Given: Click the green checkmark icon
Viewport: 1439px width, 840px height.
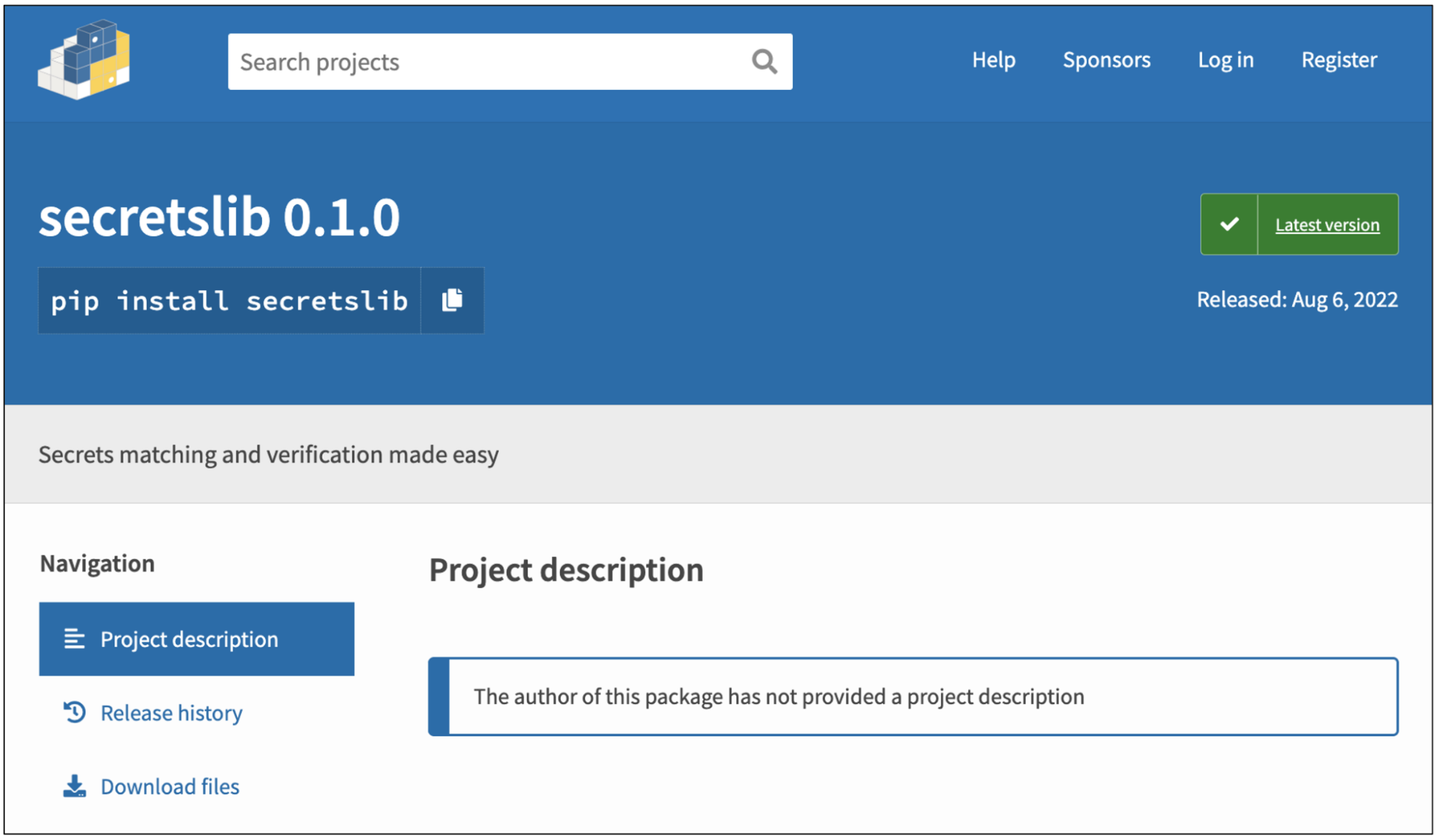Looking at the screenshot, I should (x=1229, y=224).
